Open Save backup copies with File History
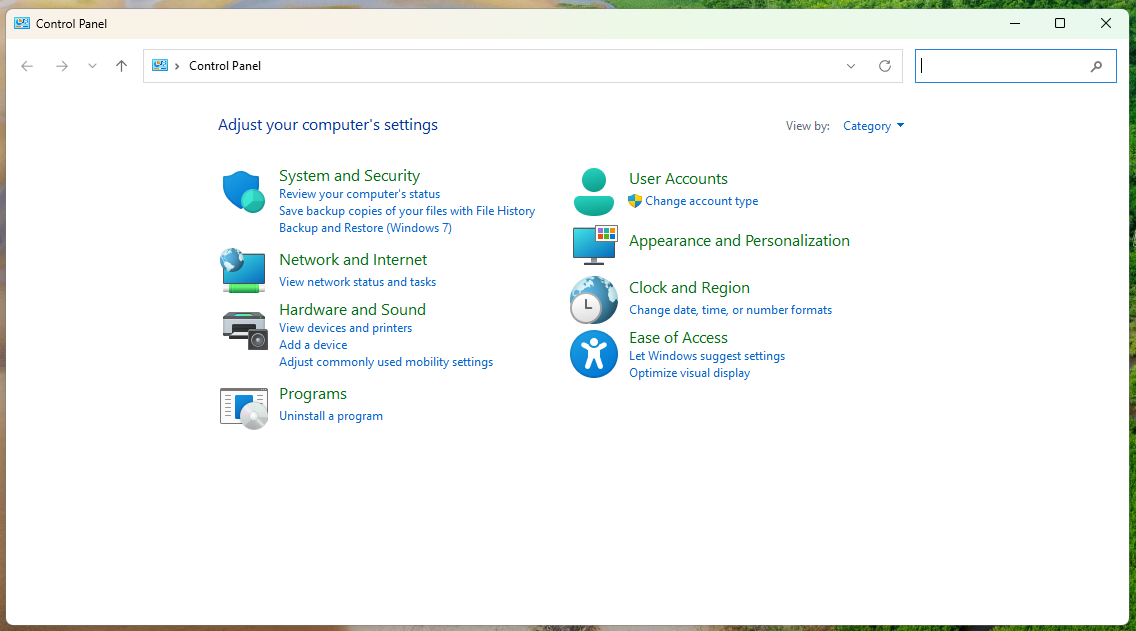Screen dimensions: 1136x631 click(x=407, y=211)
